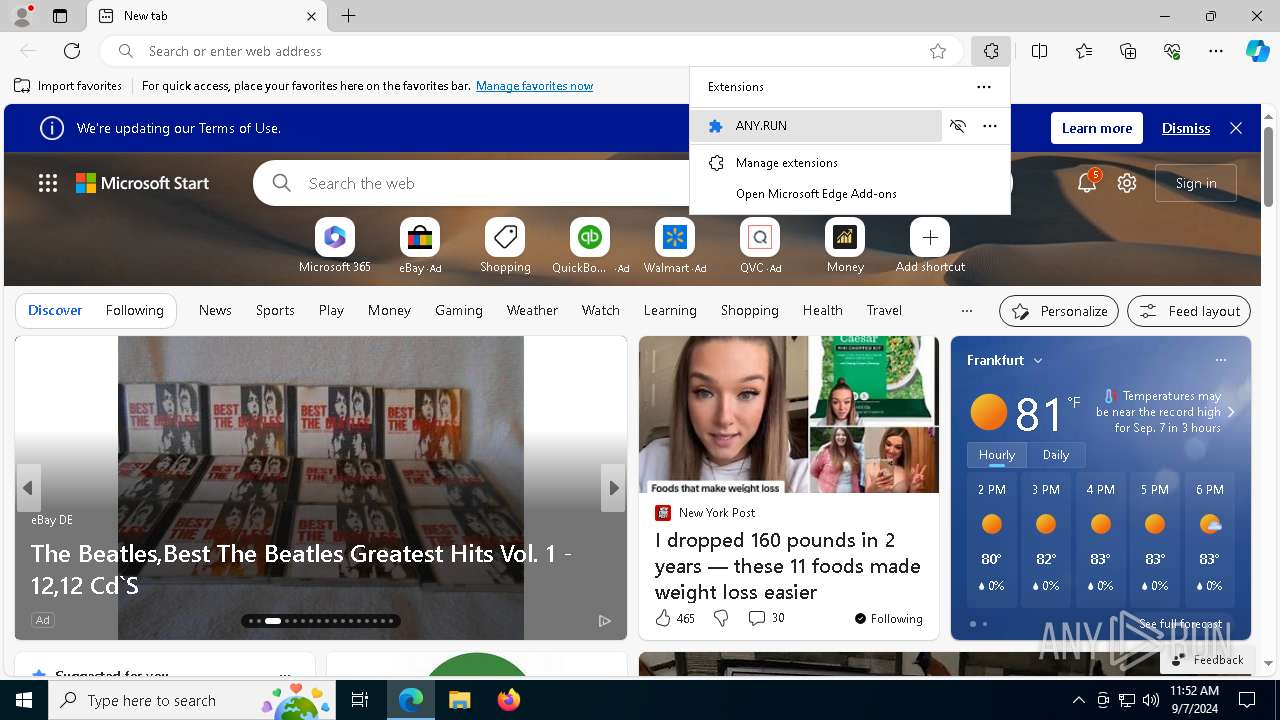1280x720 pixels.
Task: Open the Microsoft Start app launcher grid
Action: (x=47, y=183)
